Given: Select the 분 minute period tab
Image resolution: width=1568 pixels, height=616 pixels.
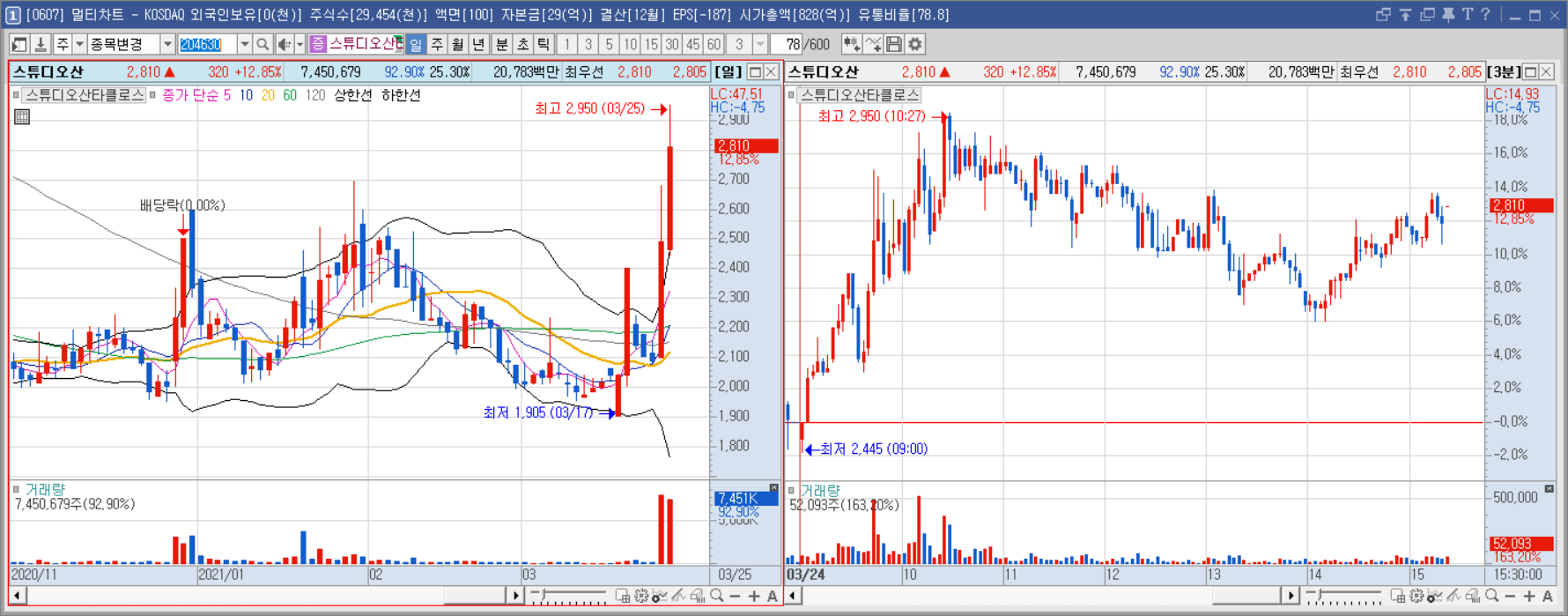Looking at the screenshot, I should click(501, 44).
